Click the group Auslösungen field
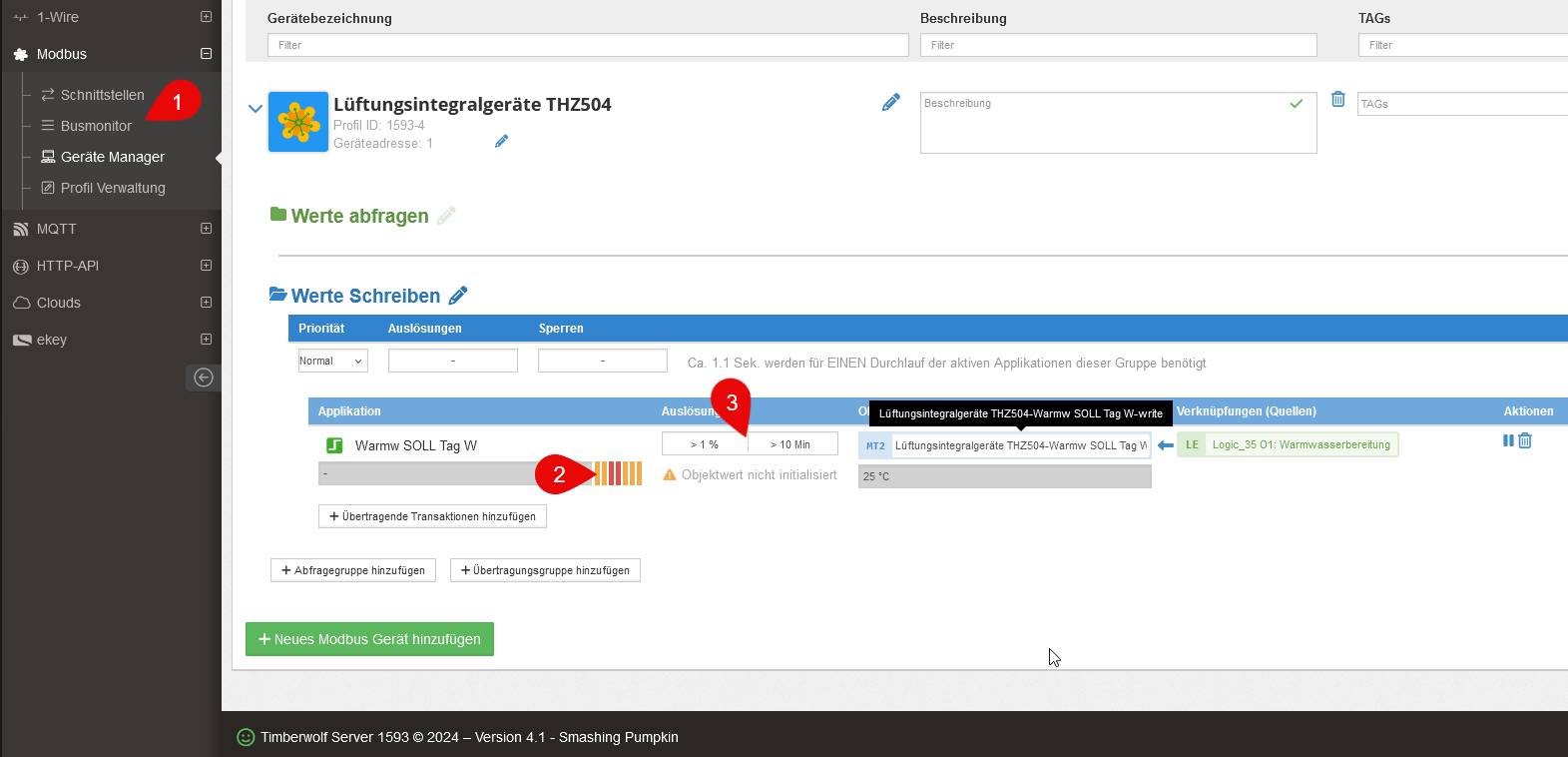This screenshot has height=757, width=1568. [x=453, y=361]
